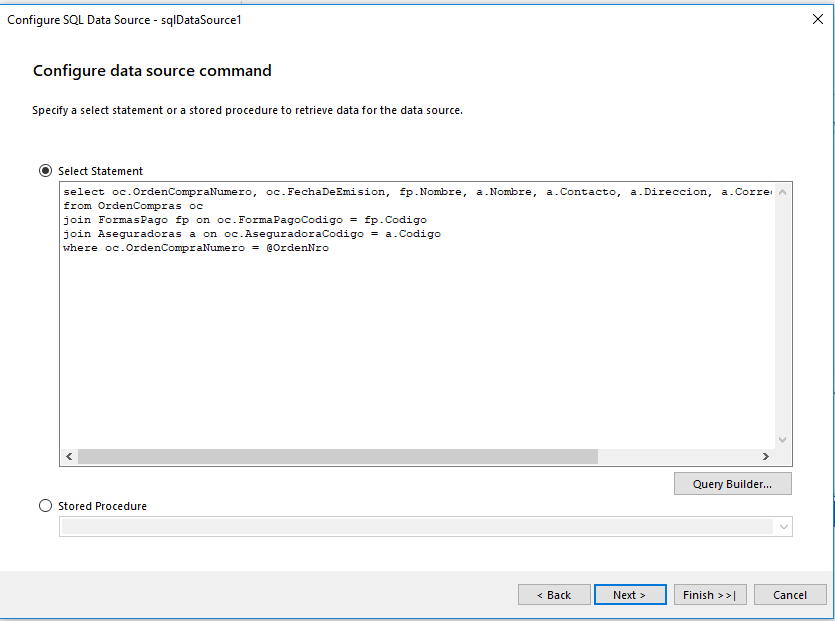Open the Query Builder

coord(732,484)
